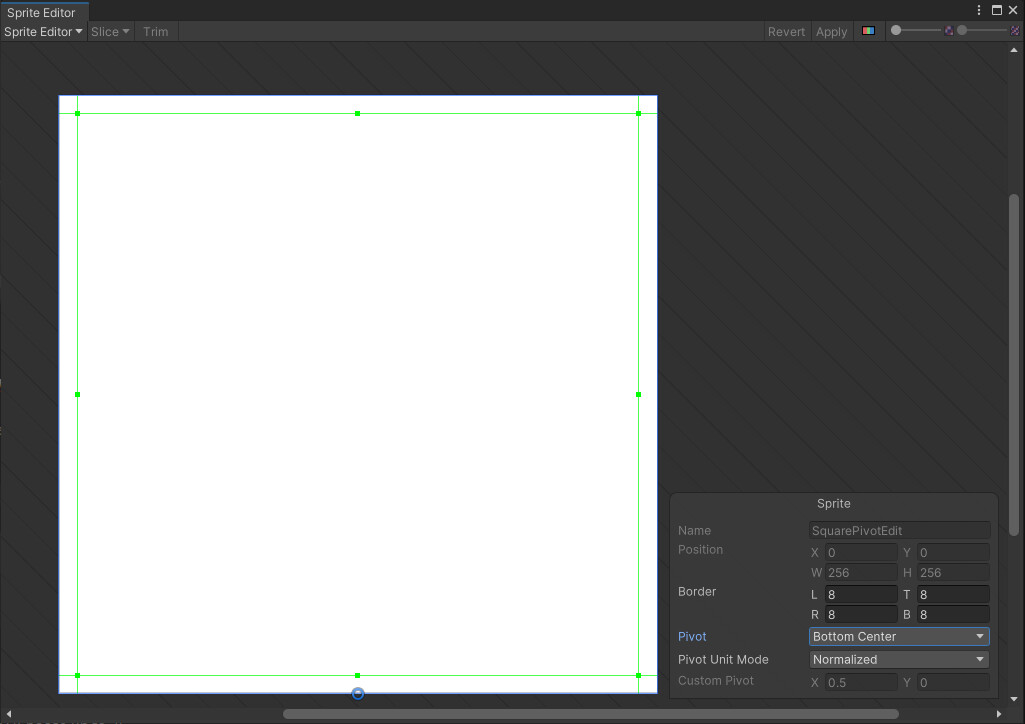Screen dimensions: 1025x724
Task: Click the mipmap texture icon at slider's far right
Action: click(x=1014, y=31)
